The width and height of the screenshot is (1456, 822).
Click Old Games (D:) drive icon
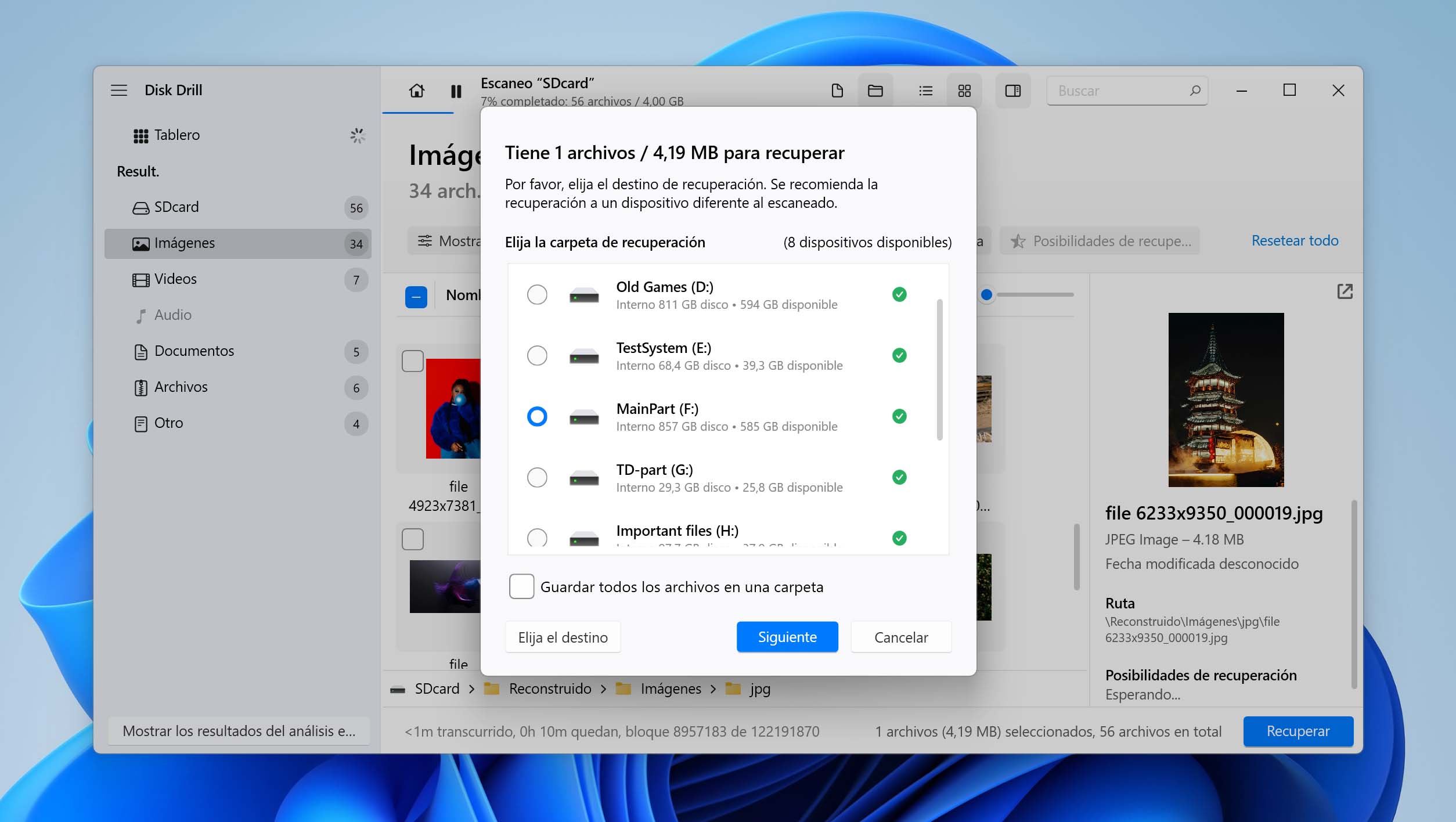(584, 295)
